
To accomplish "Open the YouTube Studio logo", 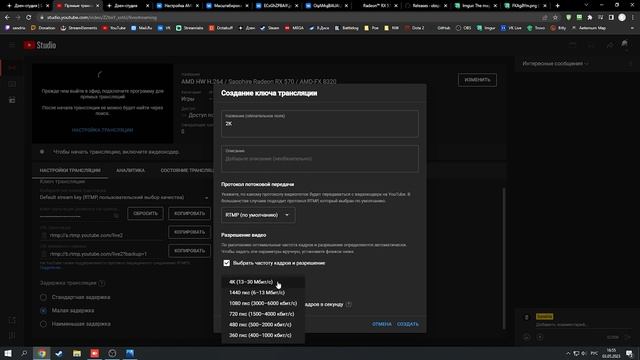I will pos(40,45).
